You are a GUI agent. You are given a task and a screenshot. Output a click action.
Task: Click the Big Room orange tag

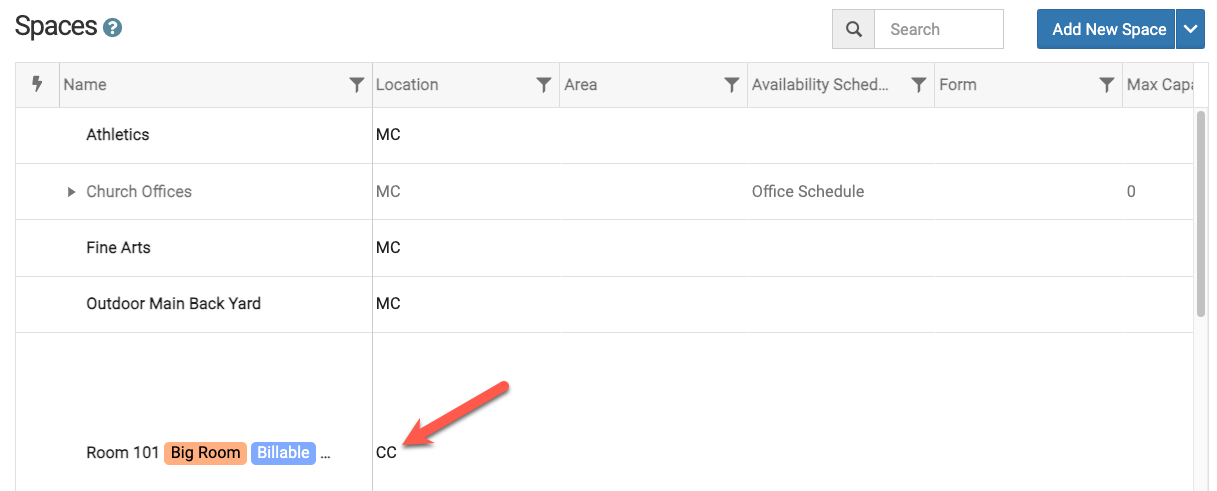click(x=206, y=453)
